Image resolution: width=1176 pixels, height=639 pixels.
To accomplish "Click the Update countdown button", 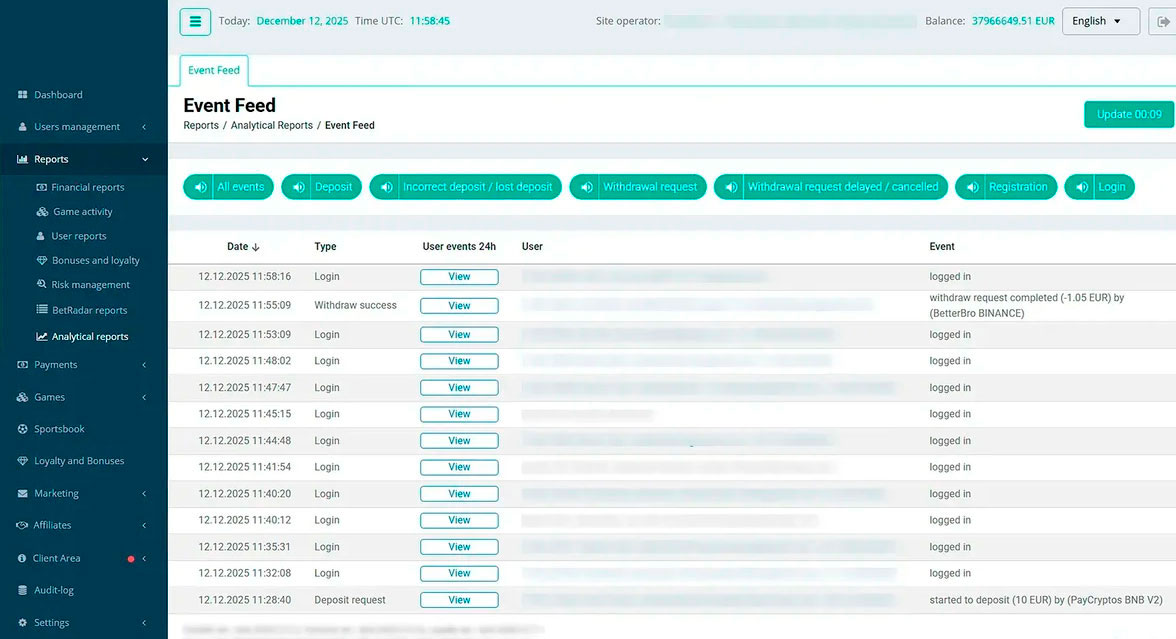I will click(1129, 114).
